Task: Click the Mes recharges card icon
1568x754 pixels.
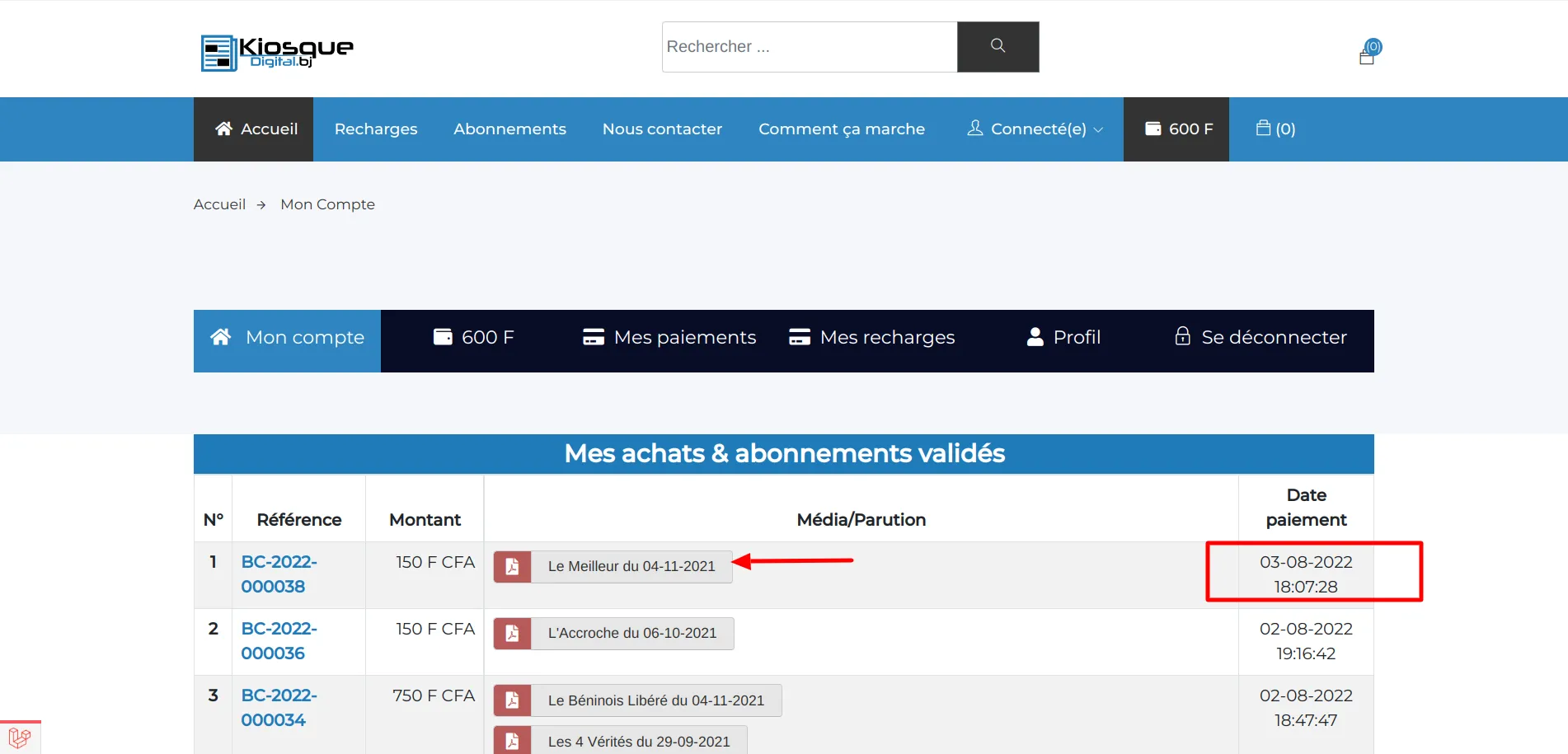Action: pos(800,336)
